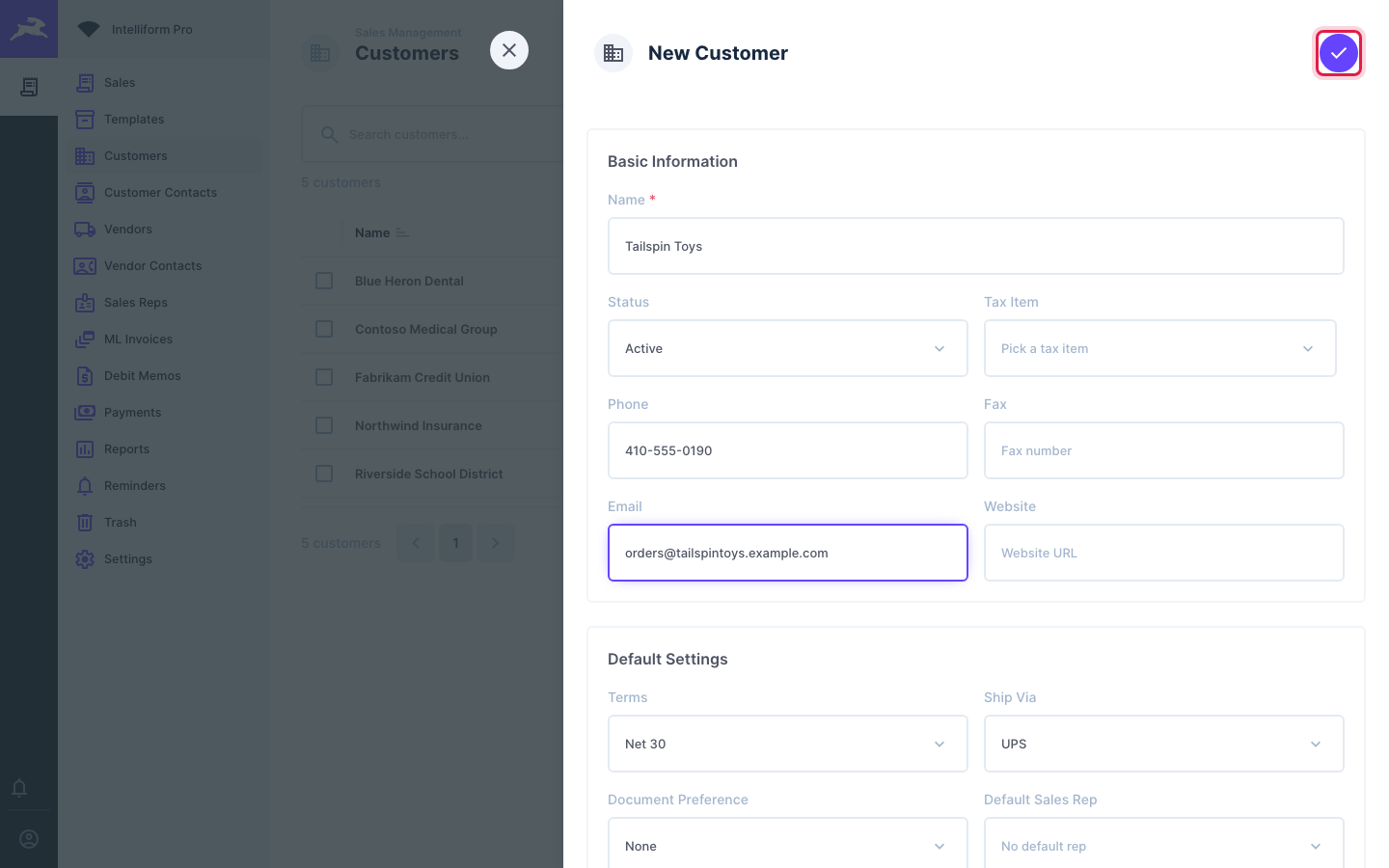Screen dimensions: 1389x868
Task: Click the rabbit logo icon
Action: pos(29,29)
